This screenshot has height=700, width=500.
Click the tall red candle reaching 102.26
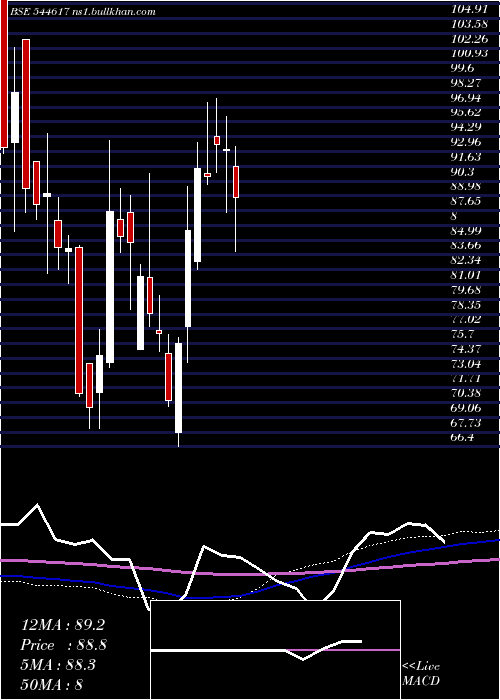(x=26, y=114)
